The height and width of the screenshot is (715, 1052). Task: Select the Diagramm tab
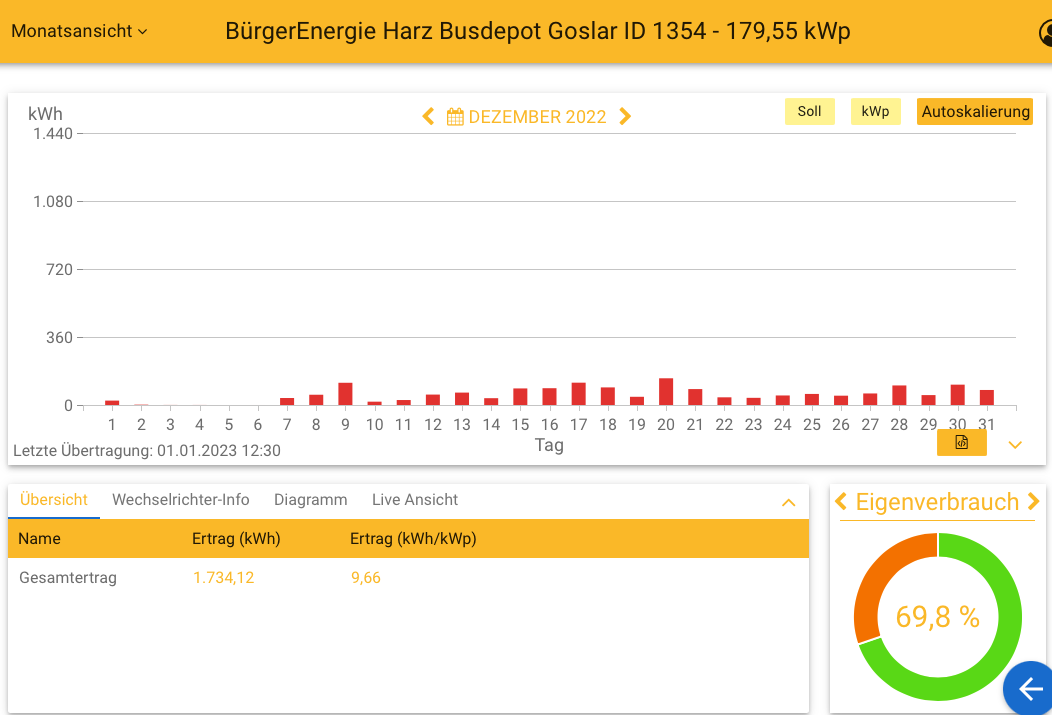310,499
